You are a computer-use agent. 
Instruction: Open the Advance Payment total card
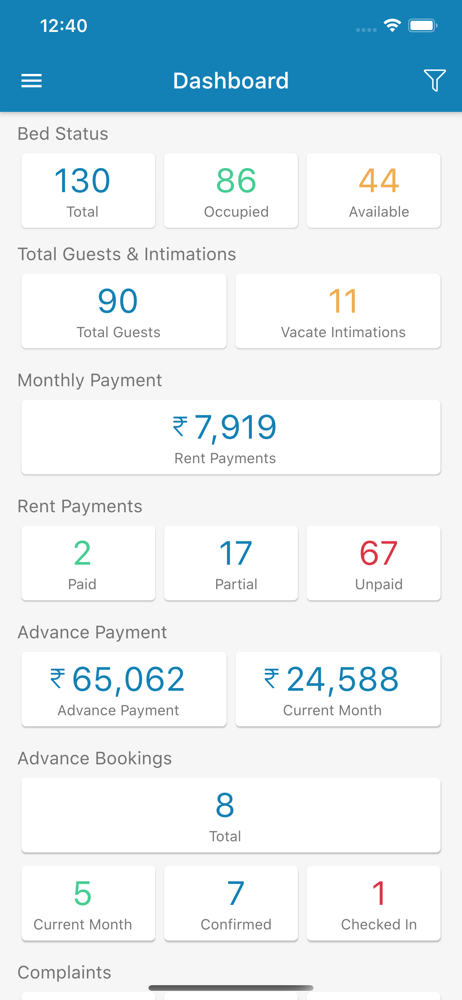click(x=124, y=689)
